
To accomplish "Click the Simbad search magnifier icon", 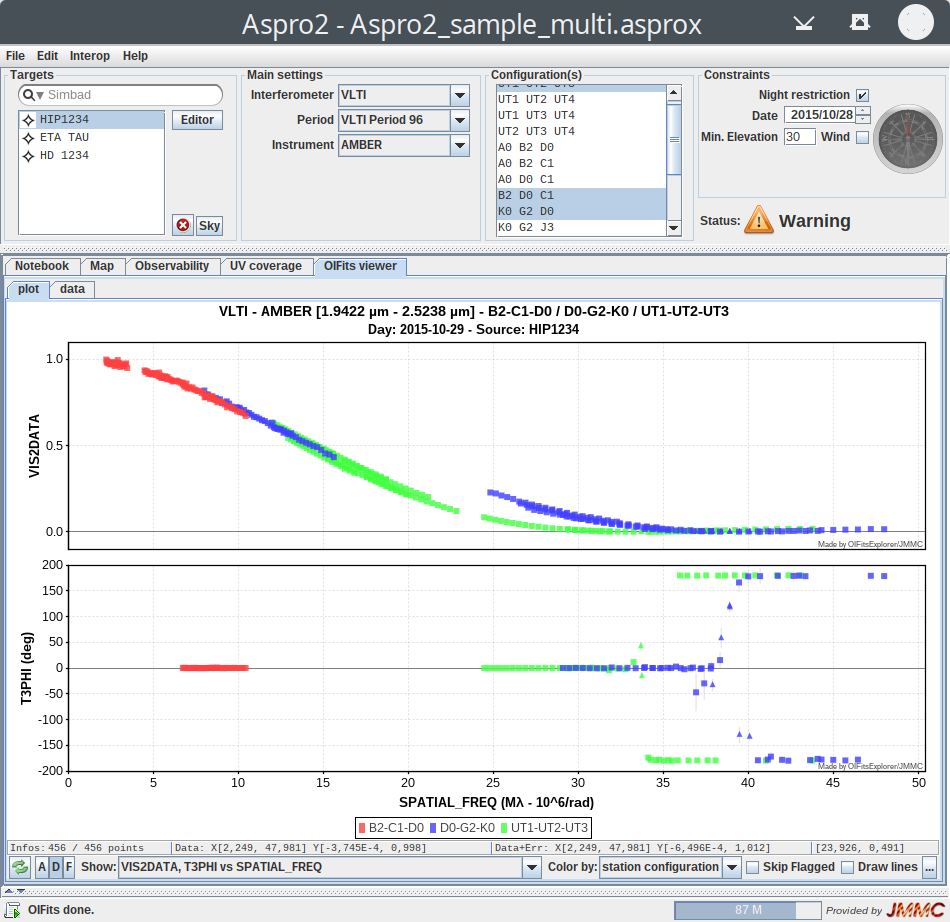I will [28, 95].
